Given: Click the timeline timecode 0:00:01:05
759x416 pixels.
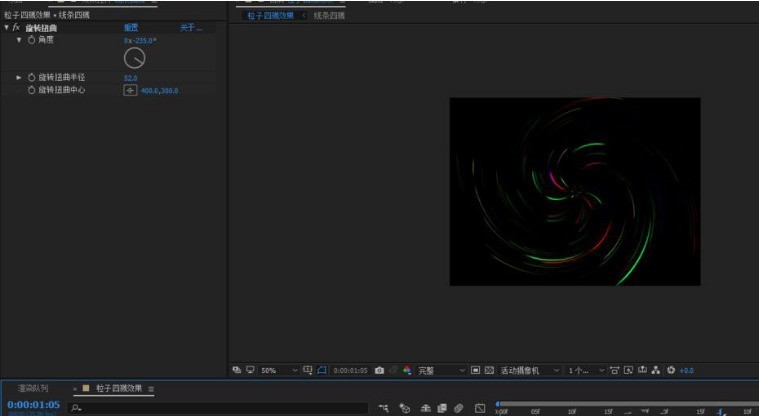Looking at the screenshot, I should point(33,404).
